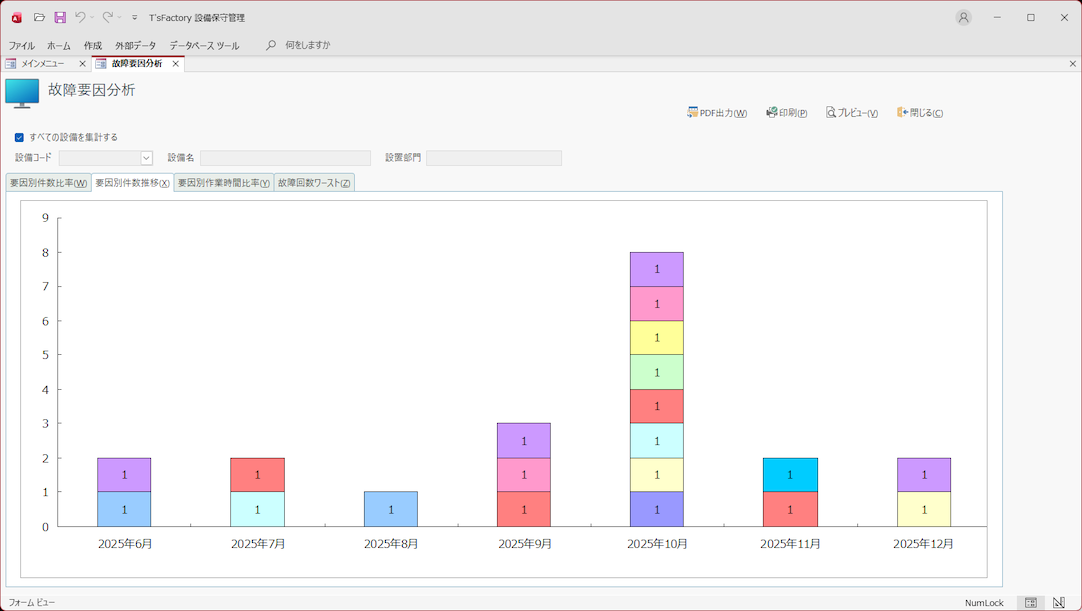
Task: Switch to 要因別件数比率 tab
Action: (x=48, y=183)
